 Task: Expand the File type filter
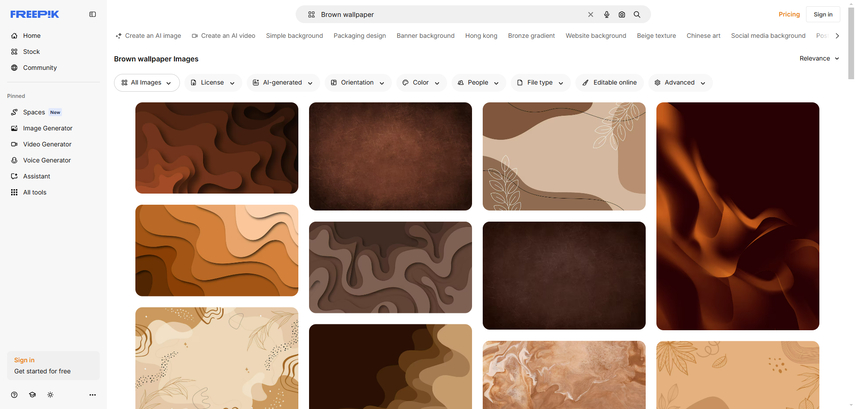(541, 83)
